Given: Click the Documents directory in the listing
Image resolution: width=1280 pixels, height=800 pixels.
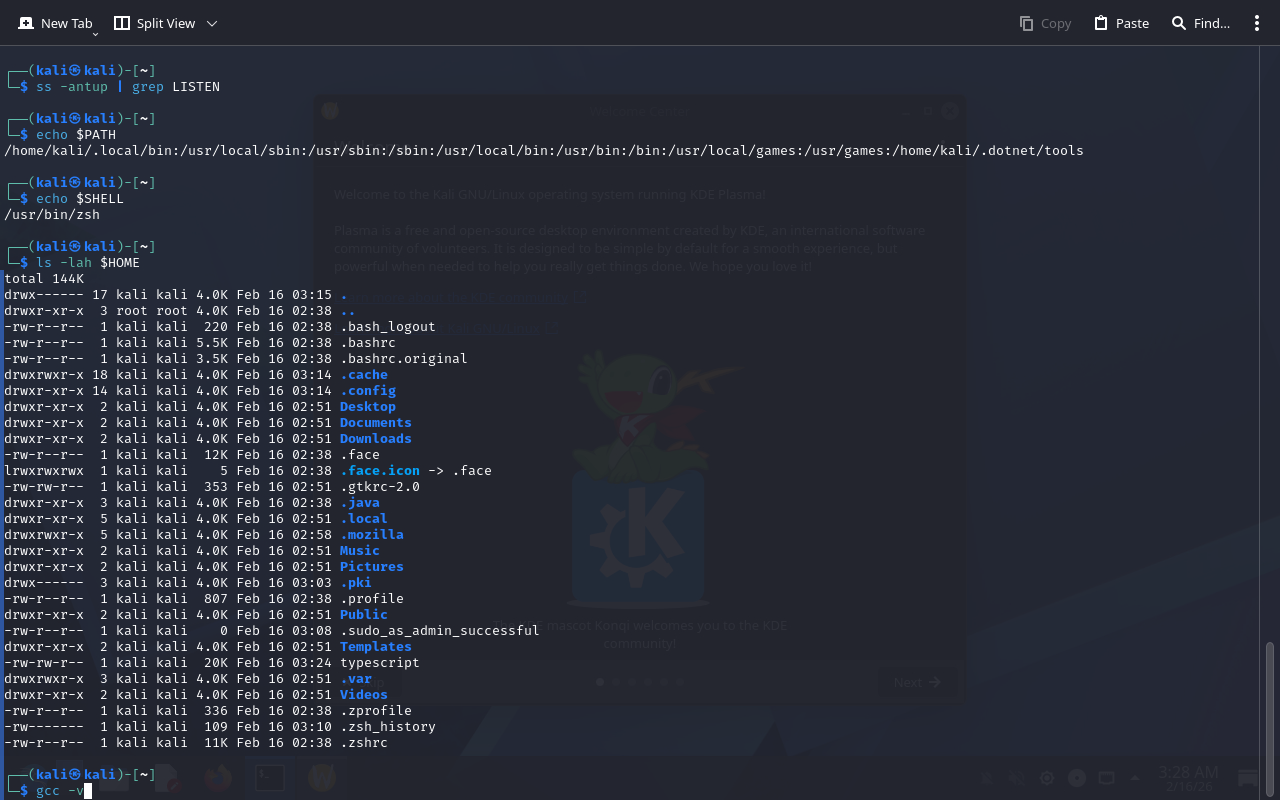Looking at the screenshot, I should click(x=375, y=423).
